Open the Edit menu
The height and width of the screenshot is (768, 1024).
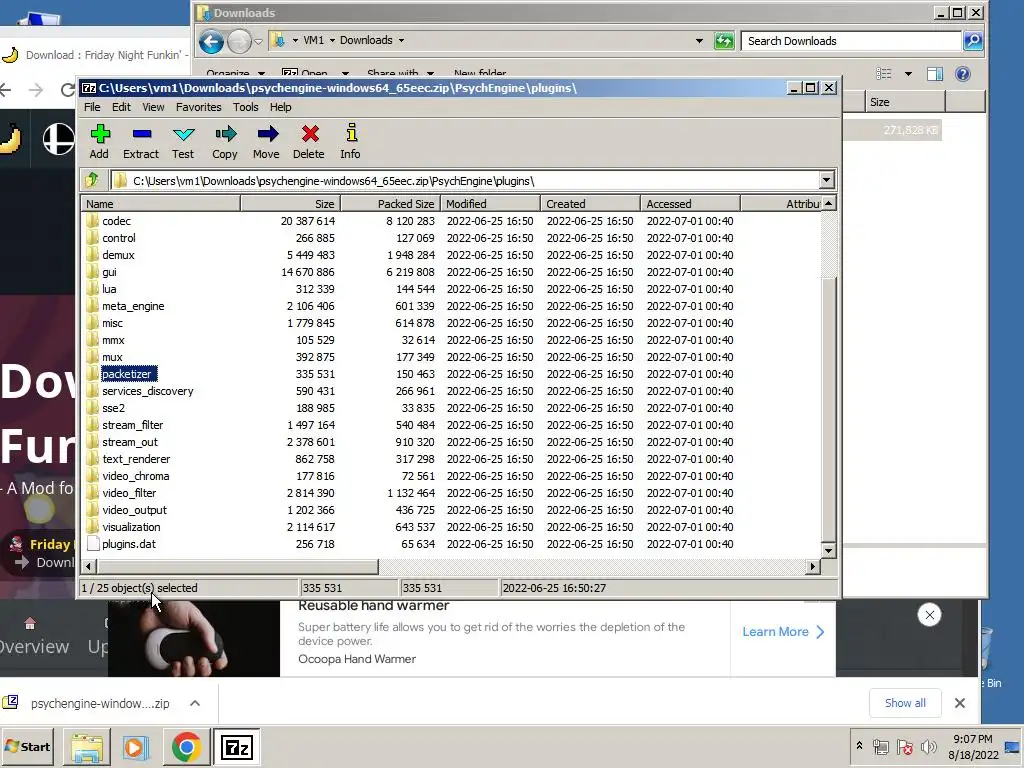coord(121,107)
